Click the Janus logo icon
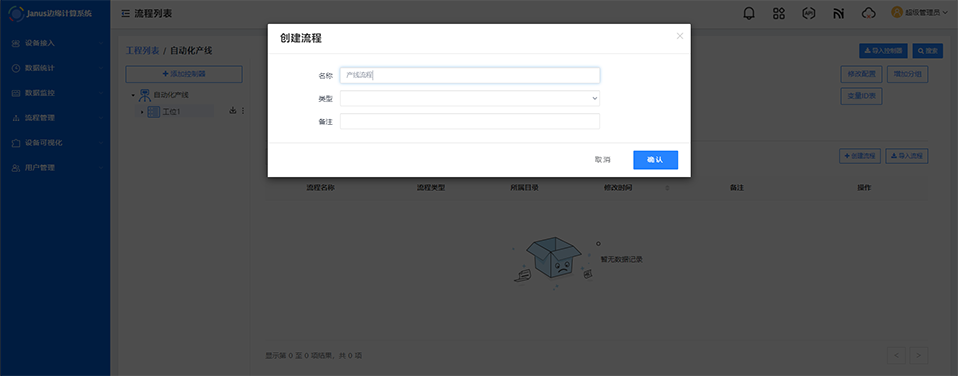958x376 pixels. click(x=16, y=13)
